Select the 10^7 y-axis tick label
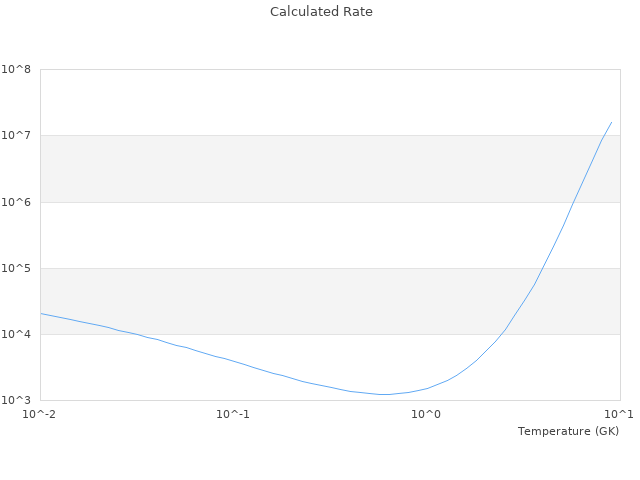 pos(16,136)
